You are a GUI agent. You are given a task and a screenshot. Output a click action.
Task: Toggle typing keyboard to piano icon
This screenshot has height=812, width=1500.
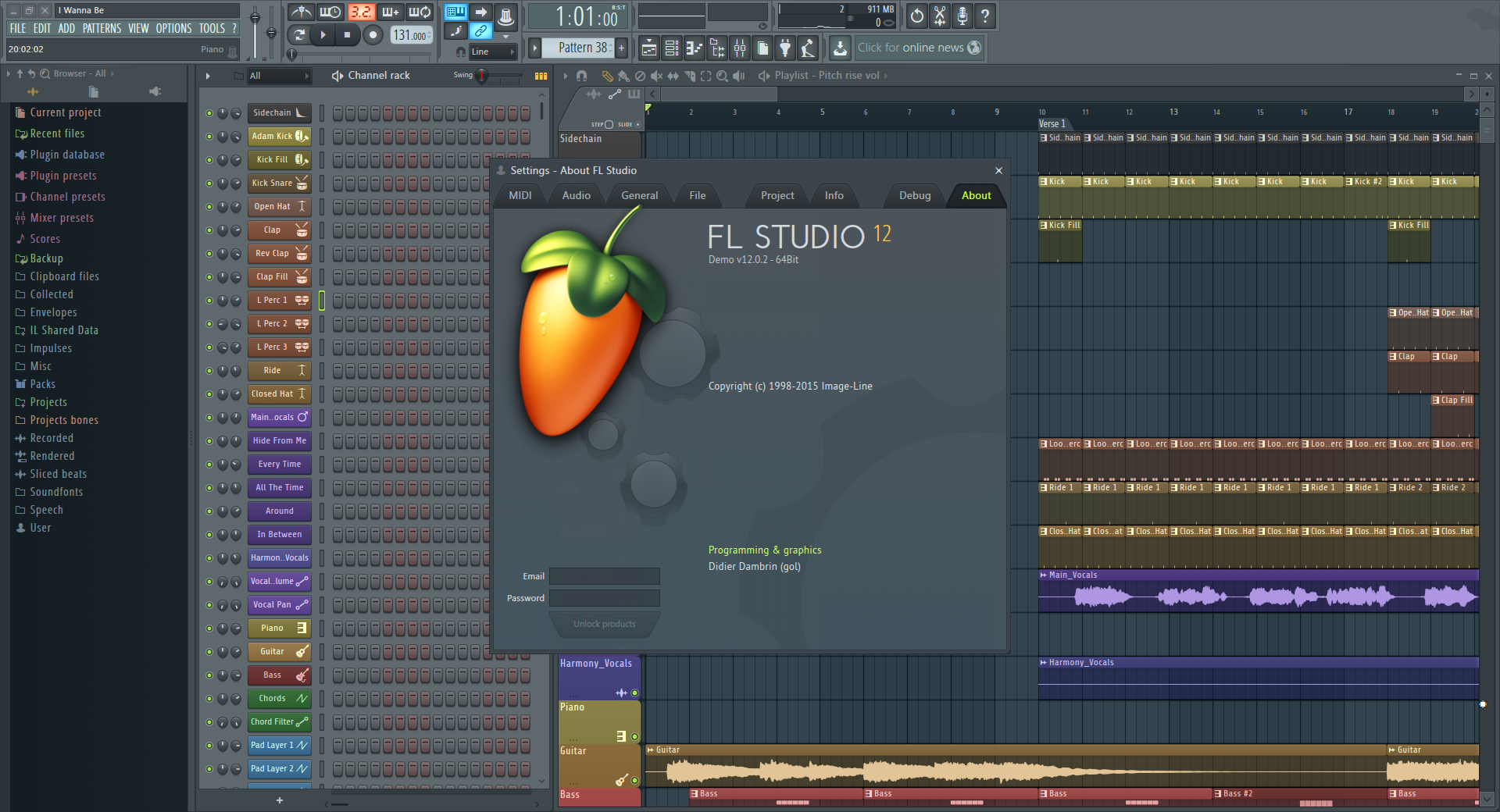coord(455,12)
